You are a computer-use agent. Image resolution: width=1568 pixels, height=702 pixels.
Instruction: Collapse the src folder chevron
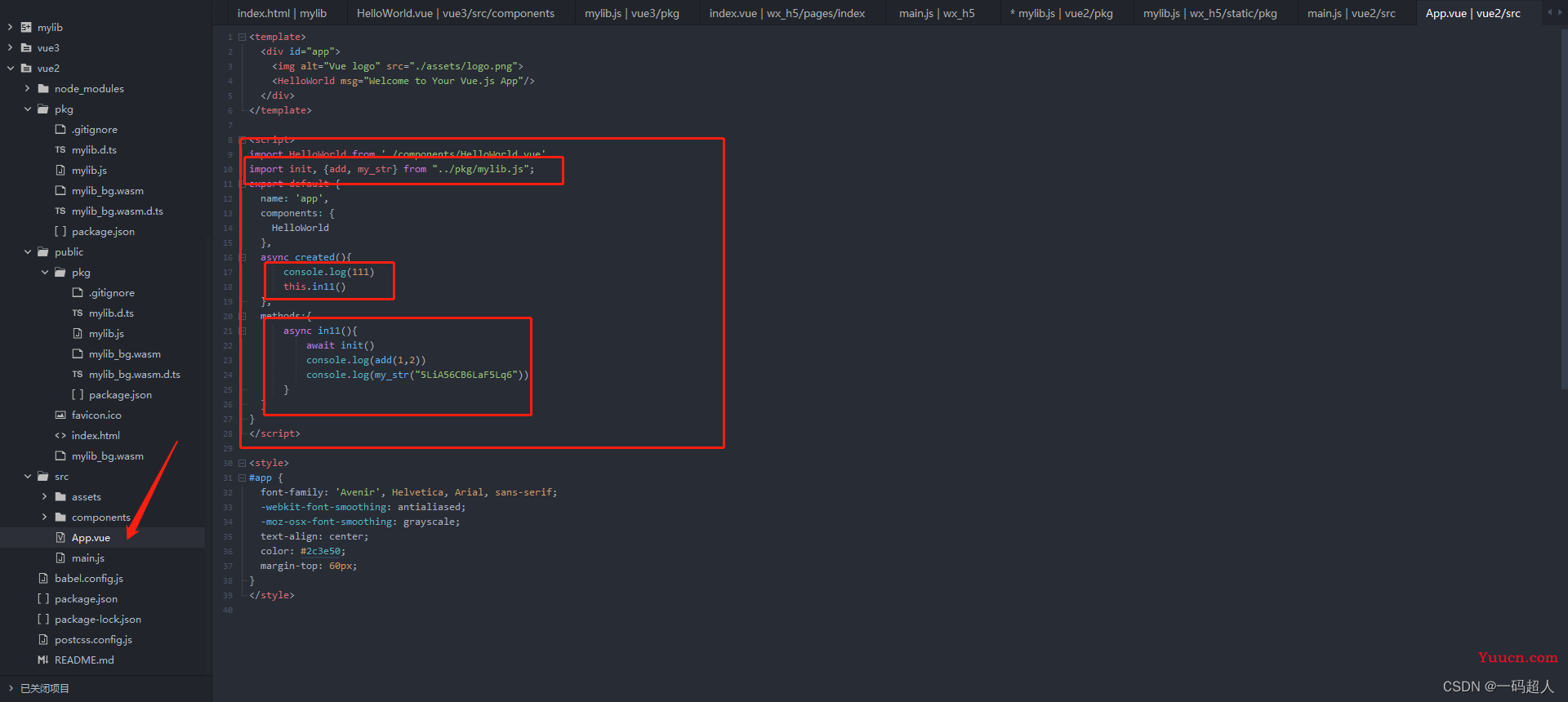(28, 476)
